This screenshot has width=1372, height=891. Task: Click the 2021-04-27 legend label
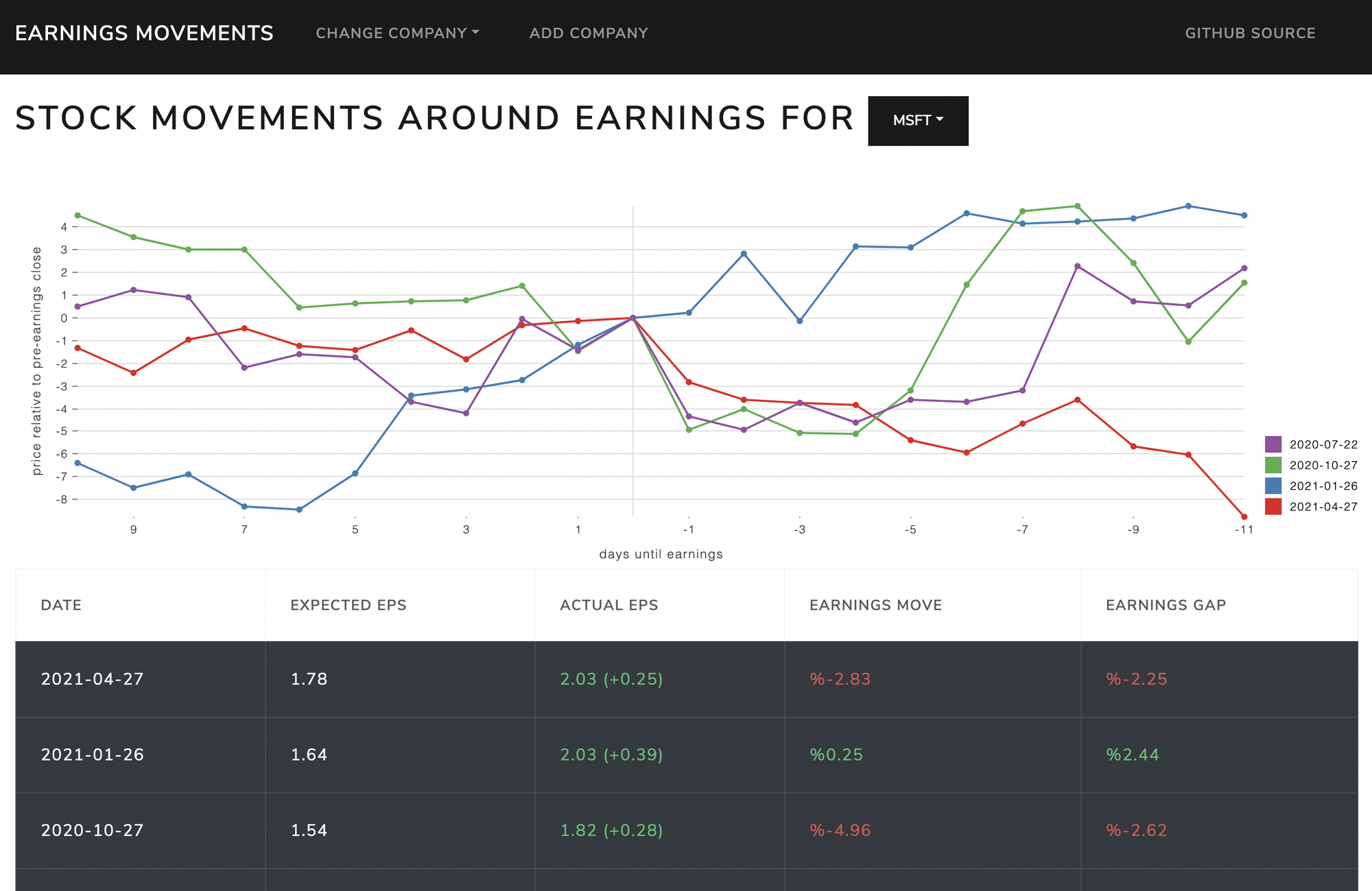[x=1323, y=506]
